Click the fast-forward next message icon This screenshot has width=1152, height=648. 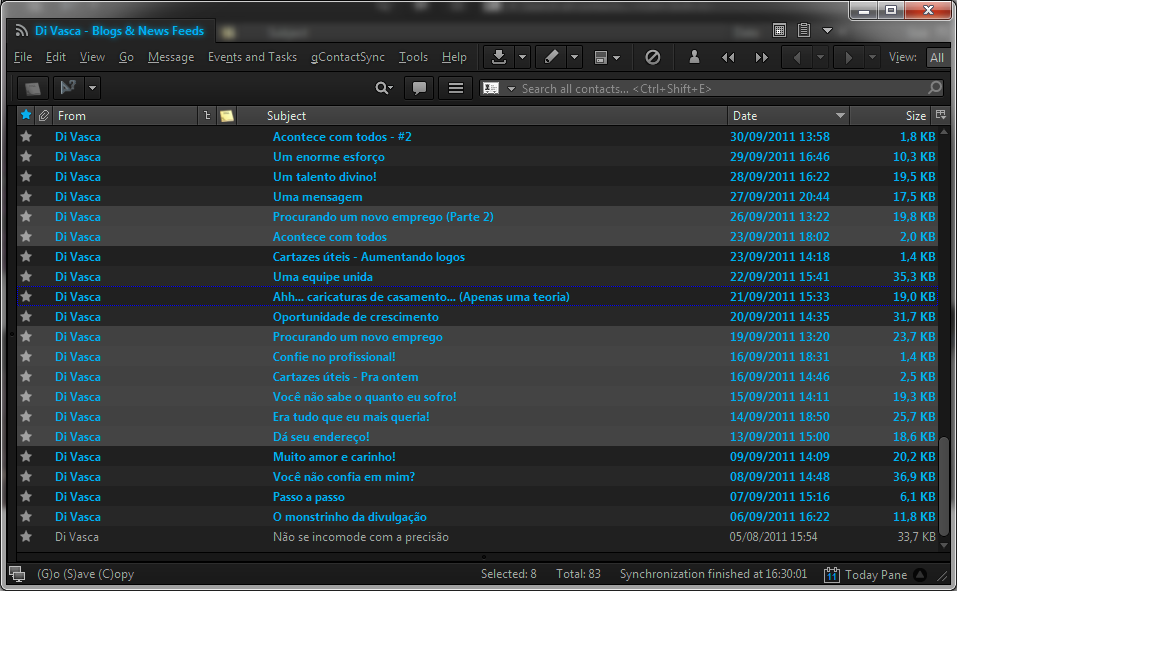tap(761, 57)
